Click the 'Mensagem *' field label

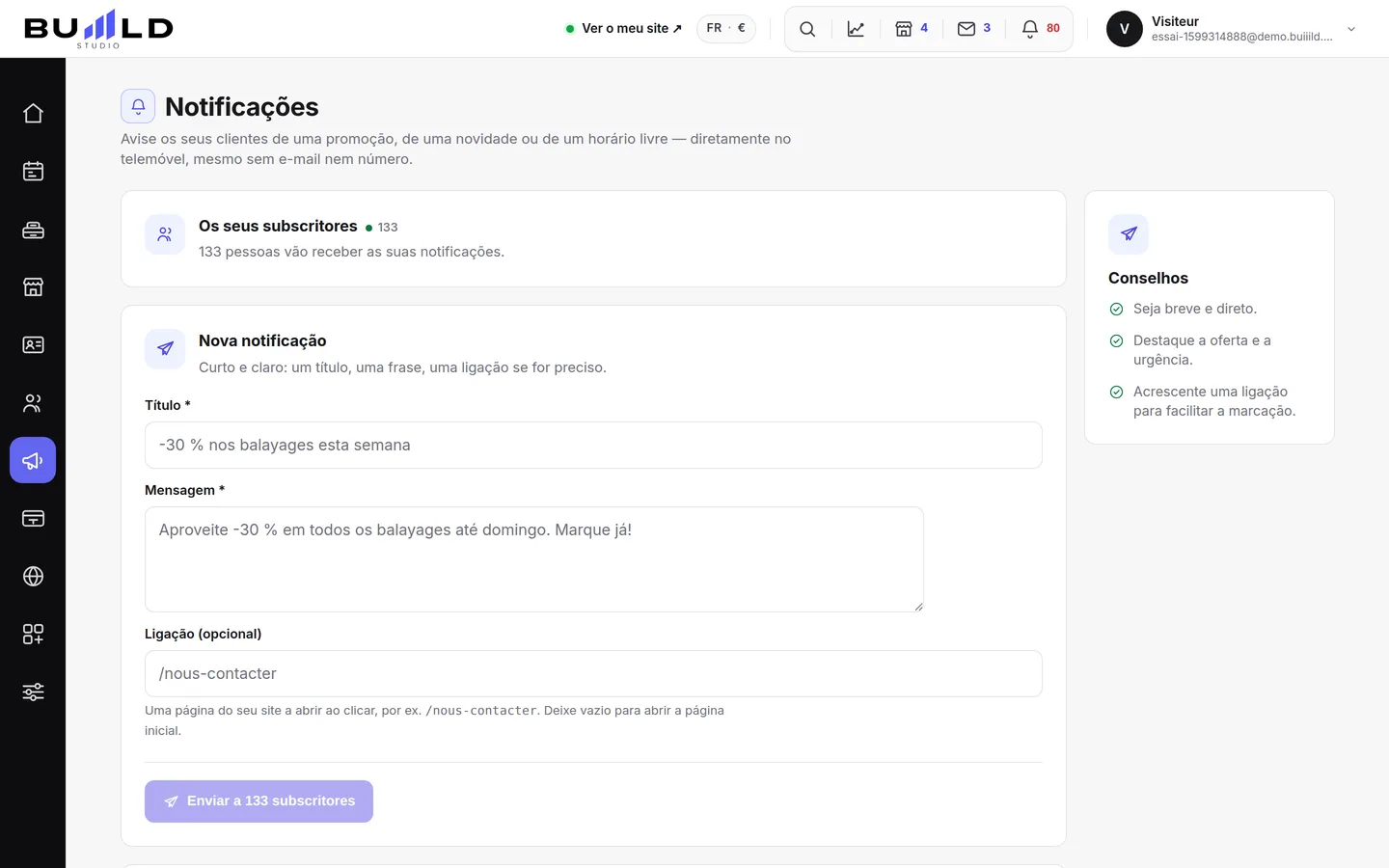185,491
